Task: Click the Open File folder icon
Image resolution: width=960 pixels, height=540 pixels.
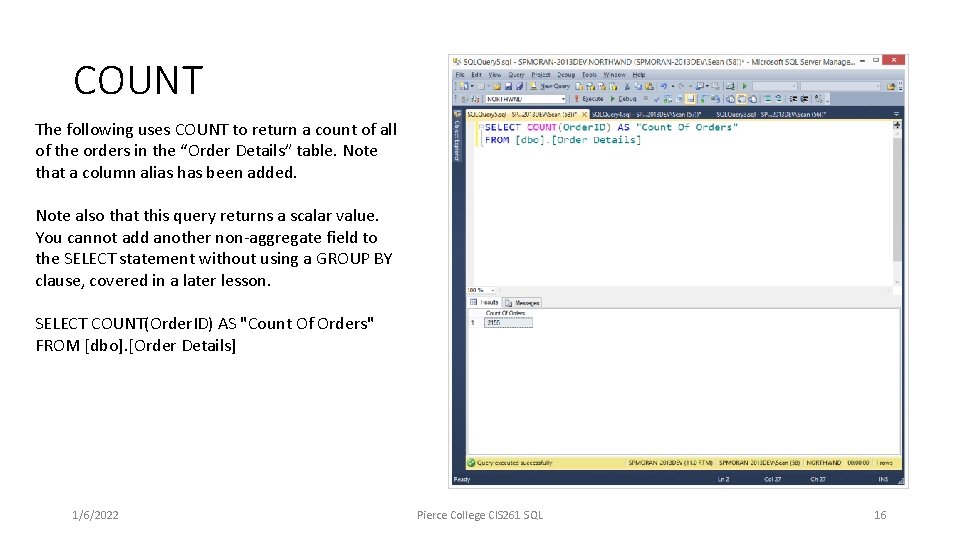Action: click(497, 86)
